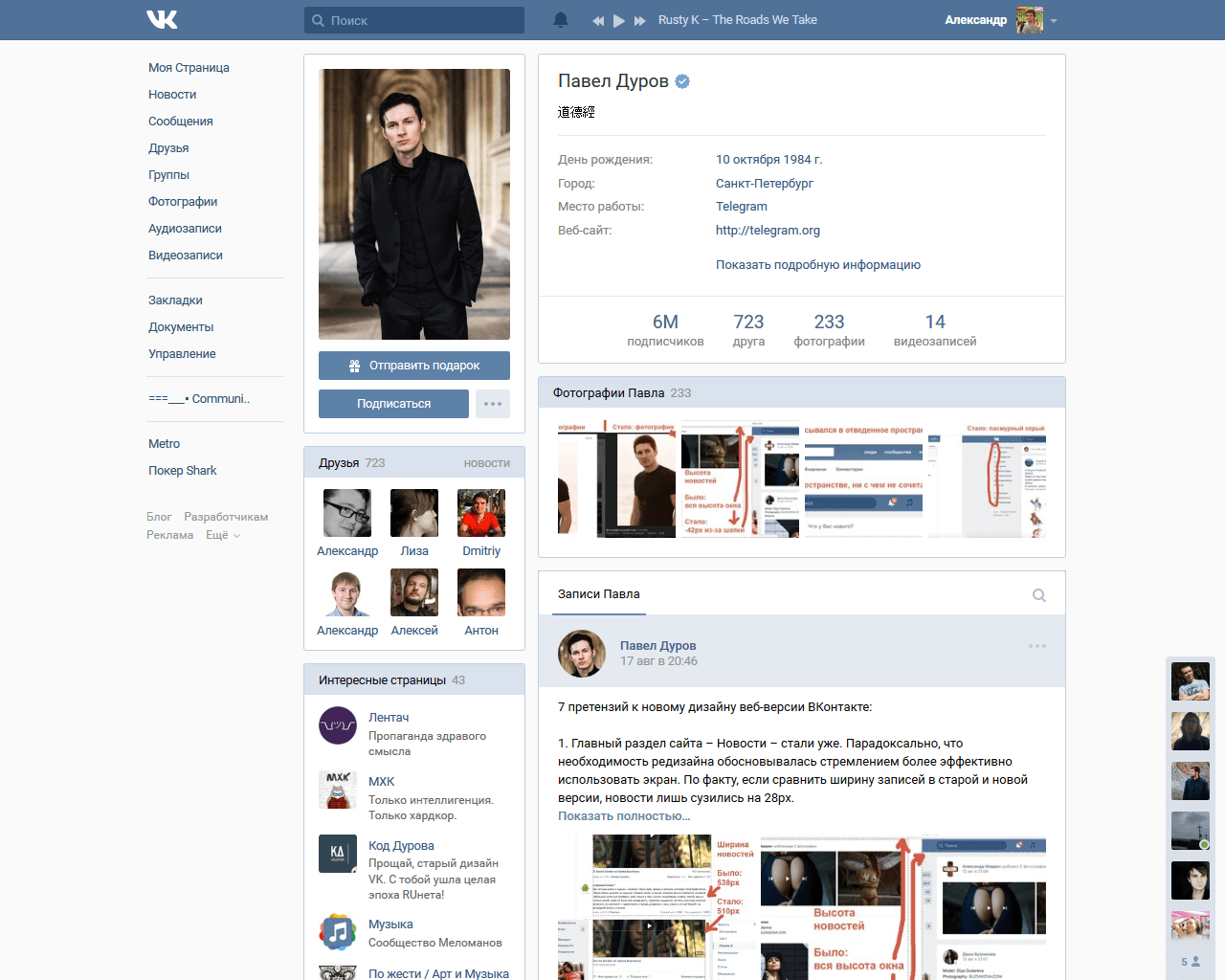Click Показать подробную информацию

pyautogui.click(x=818, y=265)
